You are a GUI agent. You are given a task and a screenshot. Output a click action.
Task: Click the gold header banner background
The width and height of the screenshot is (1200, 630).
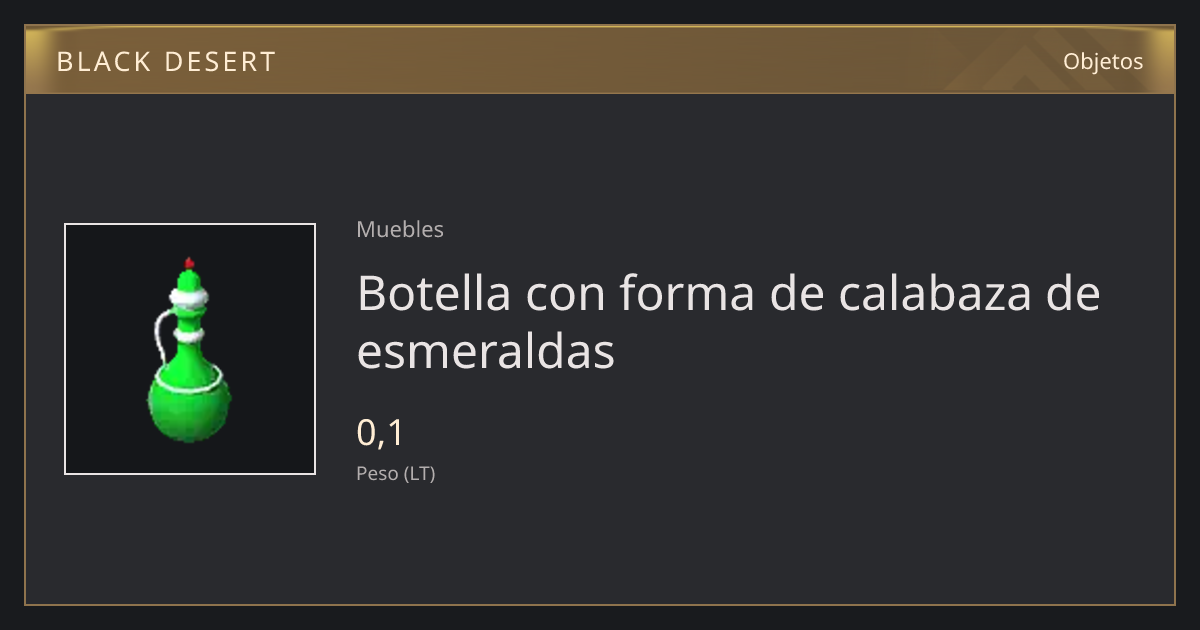click(600, 61)
